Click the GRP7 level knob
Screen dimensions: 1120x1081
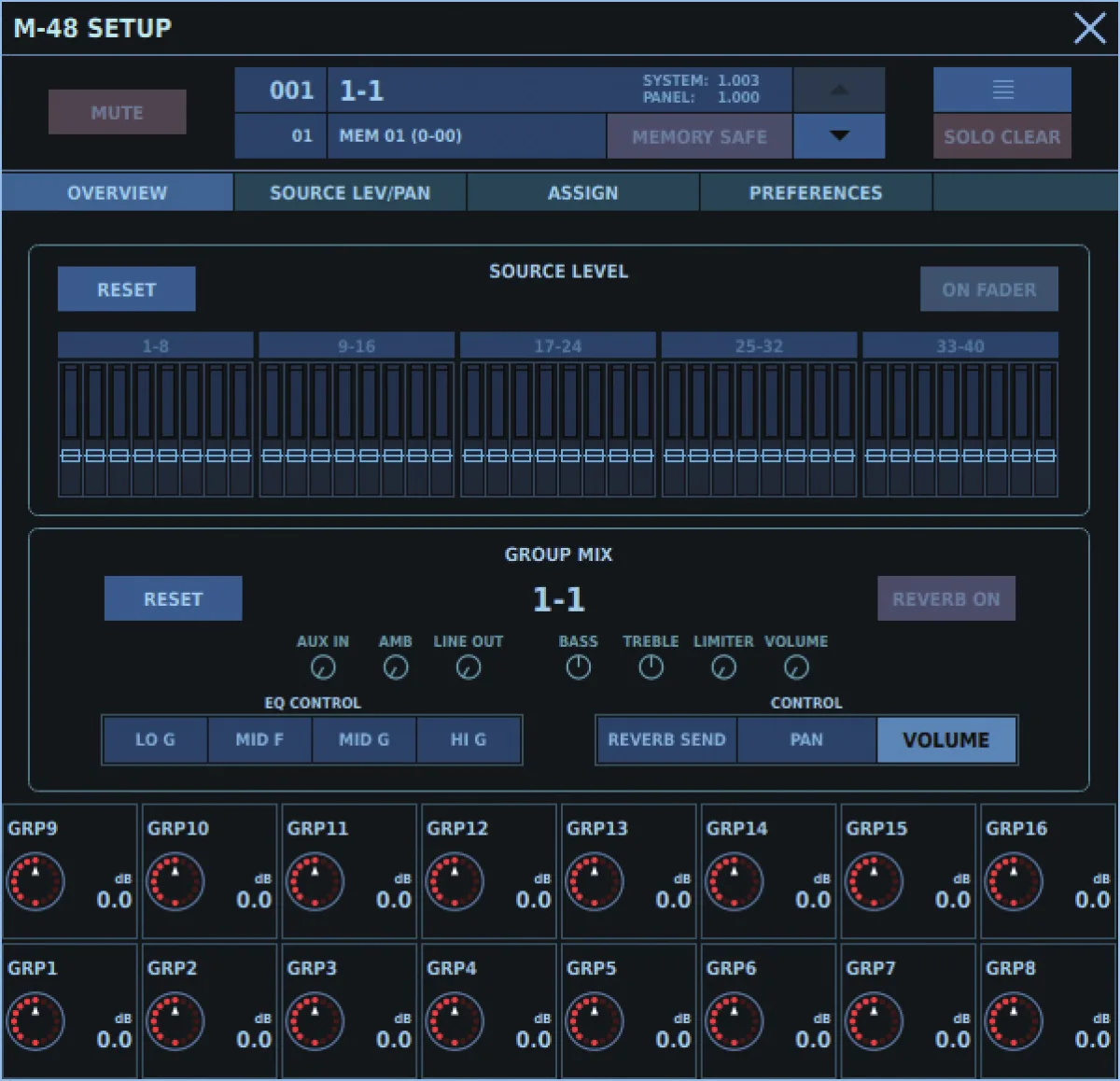point(874,1021)
